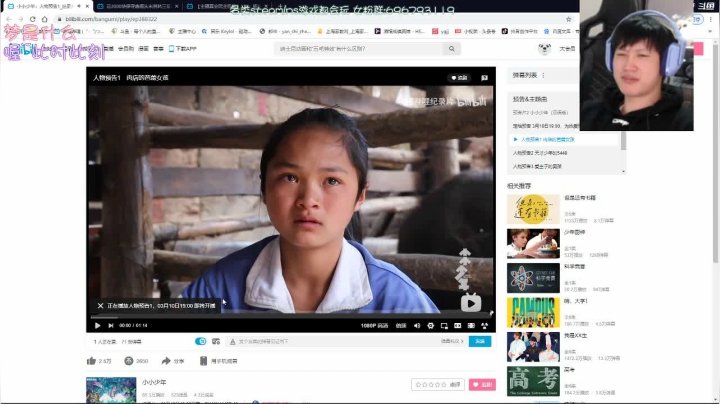
Task: Click the browser forward arrow
Action: tap(21, 19)
